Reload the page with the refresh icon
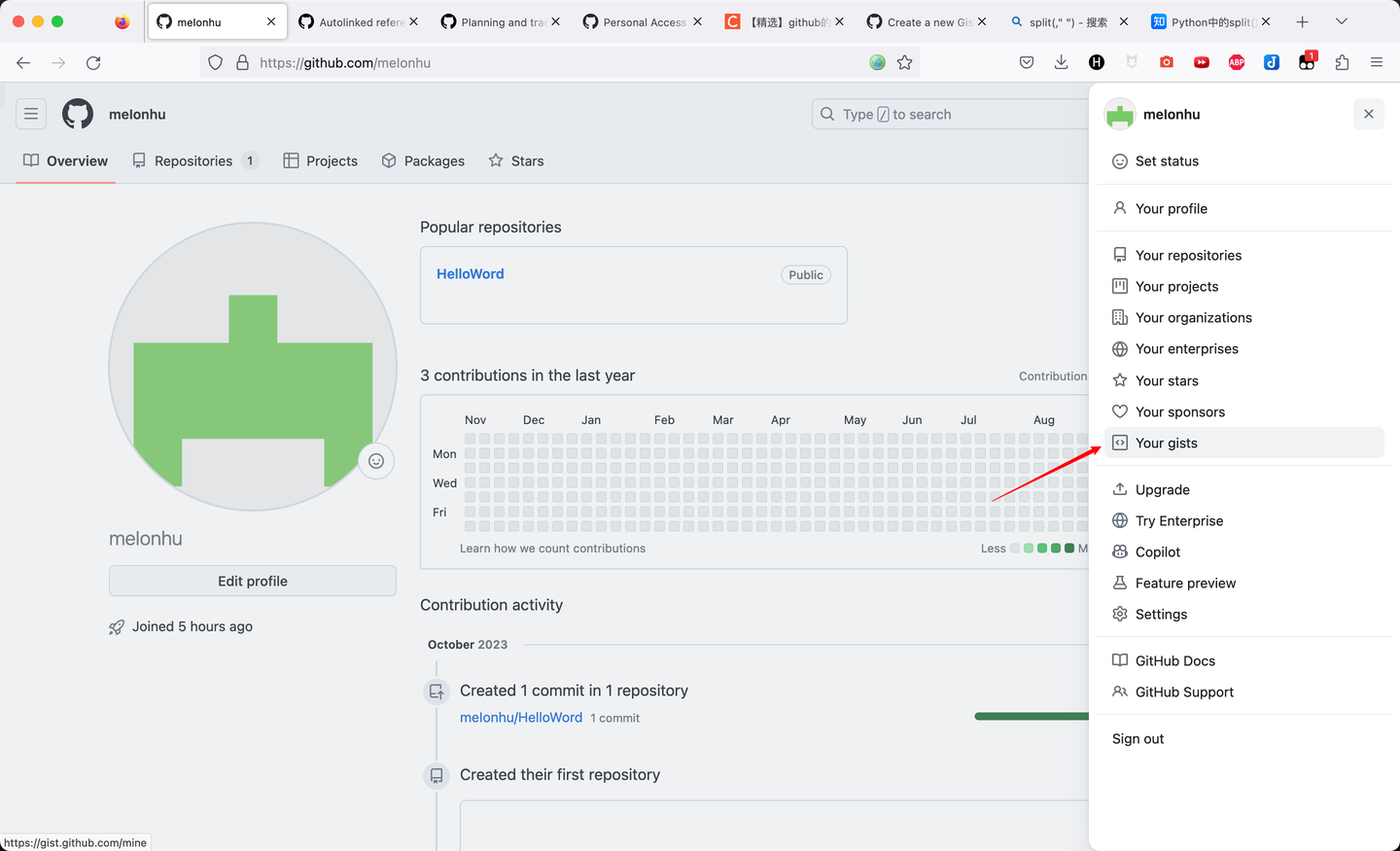 (x=93, y=62)
